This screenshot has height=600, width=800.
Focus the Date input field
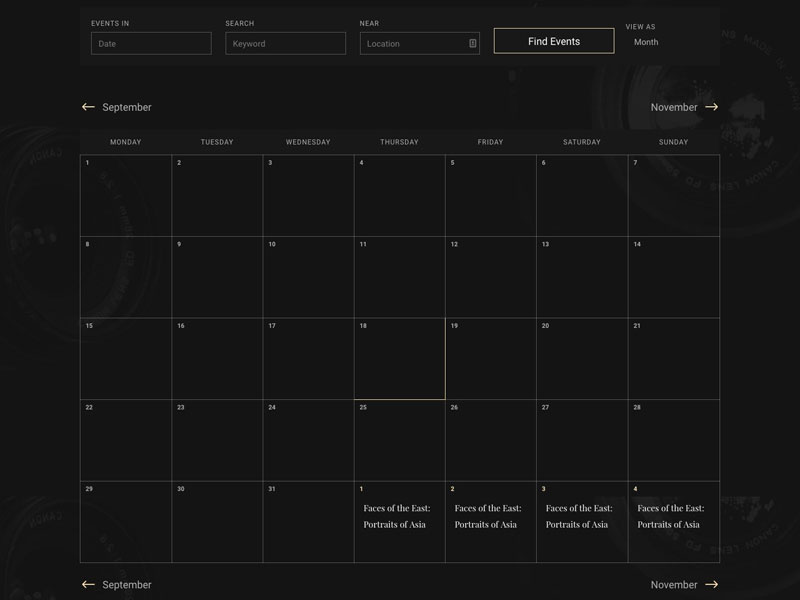151,43
